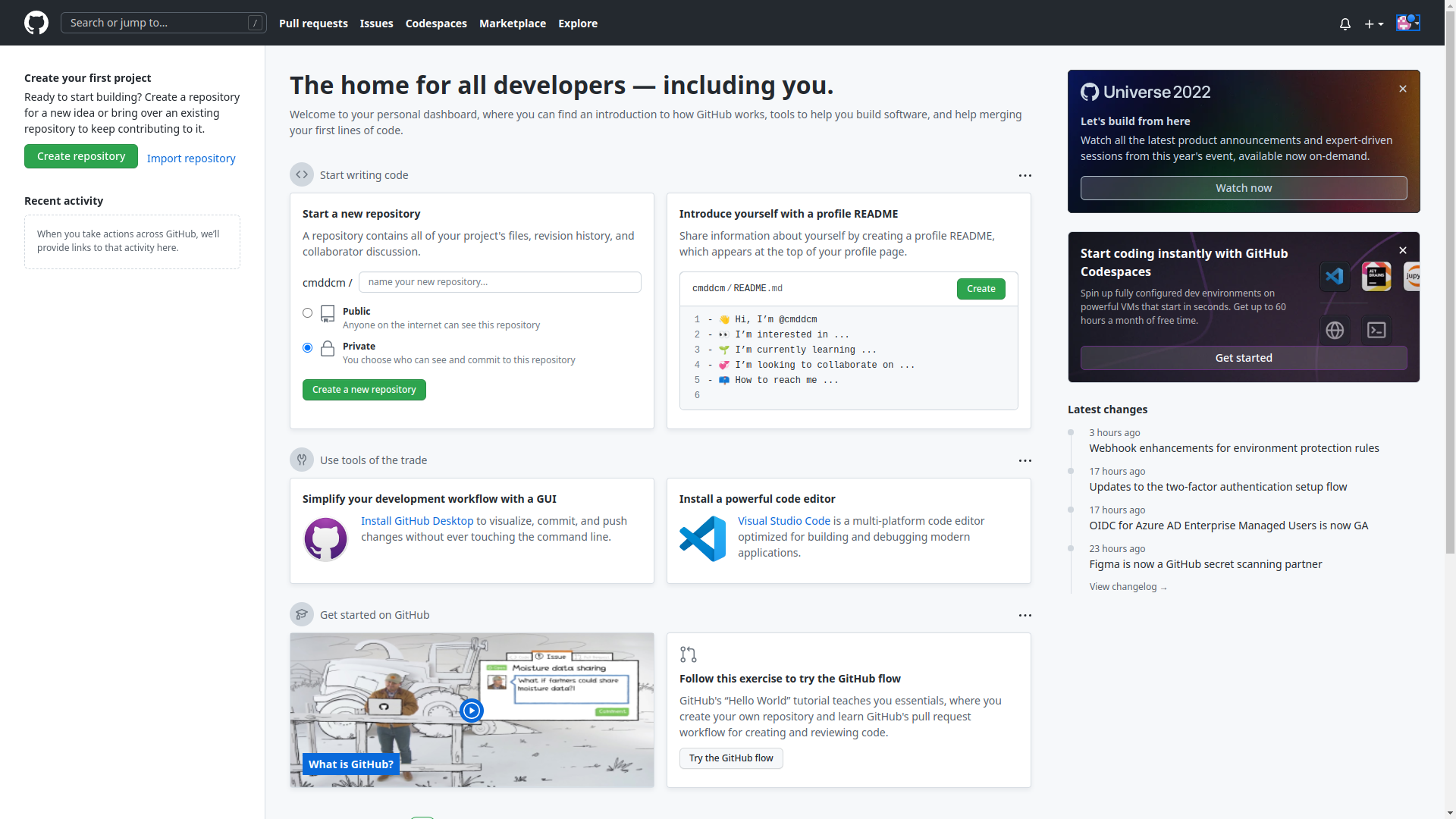Image resolution: width=1456 pixels, height=819 pixels.
Task: Open the notifications bell
Action: (1345, 24)
